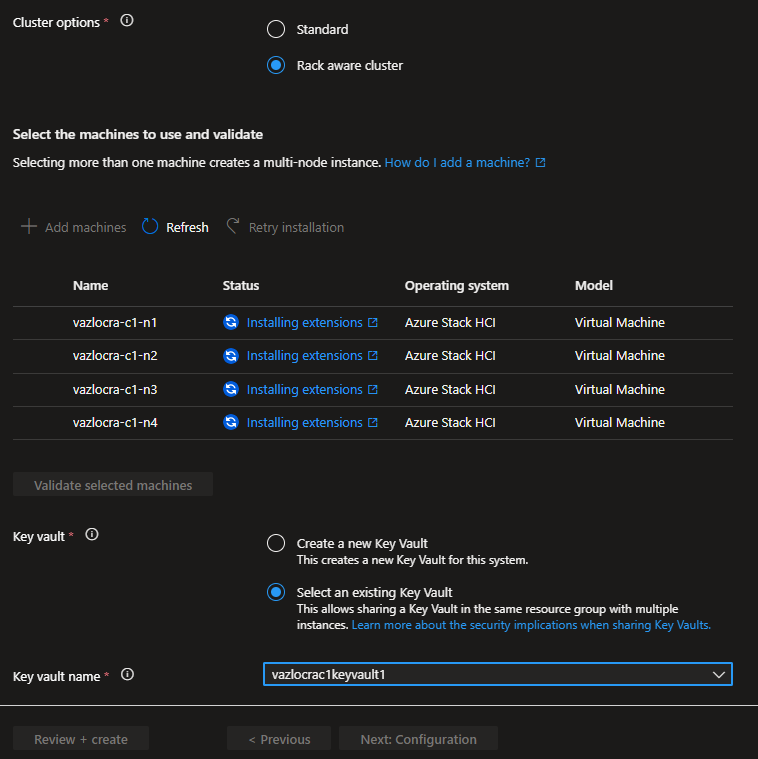The height and width of the screenshot is (759, 758).
Task: Open the Key vault name dropdown
Action: coord(496,674)
